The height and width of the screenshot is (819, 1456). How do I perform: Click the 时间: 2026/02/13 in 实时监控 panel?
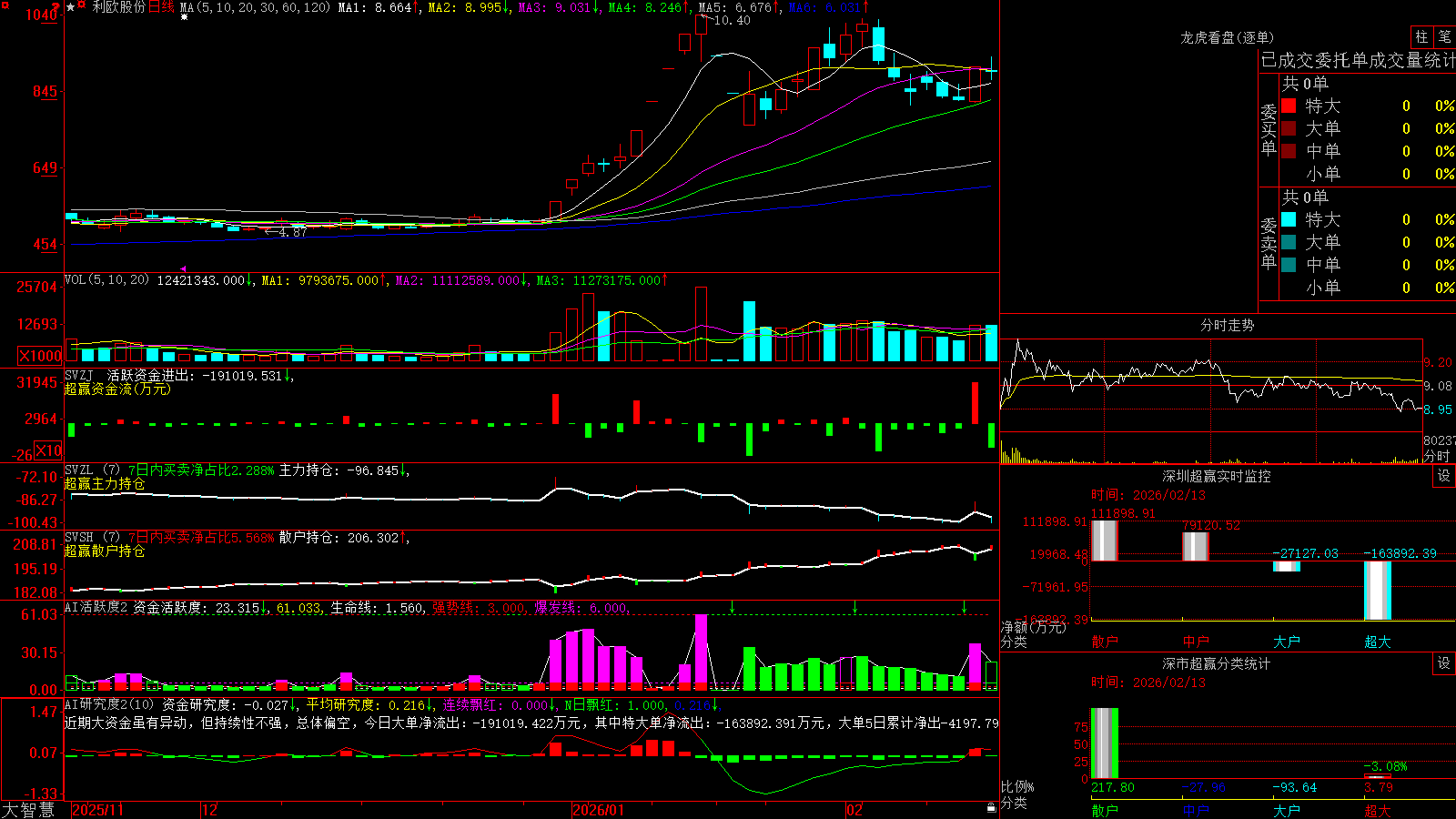click(1148, 495)
